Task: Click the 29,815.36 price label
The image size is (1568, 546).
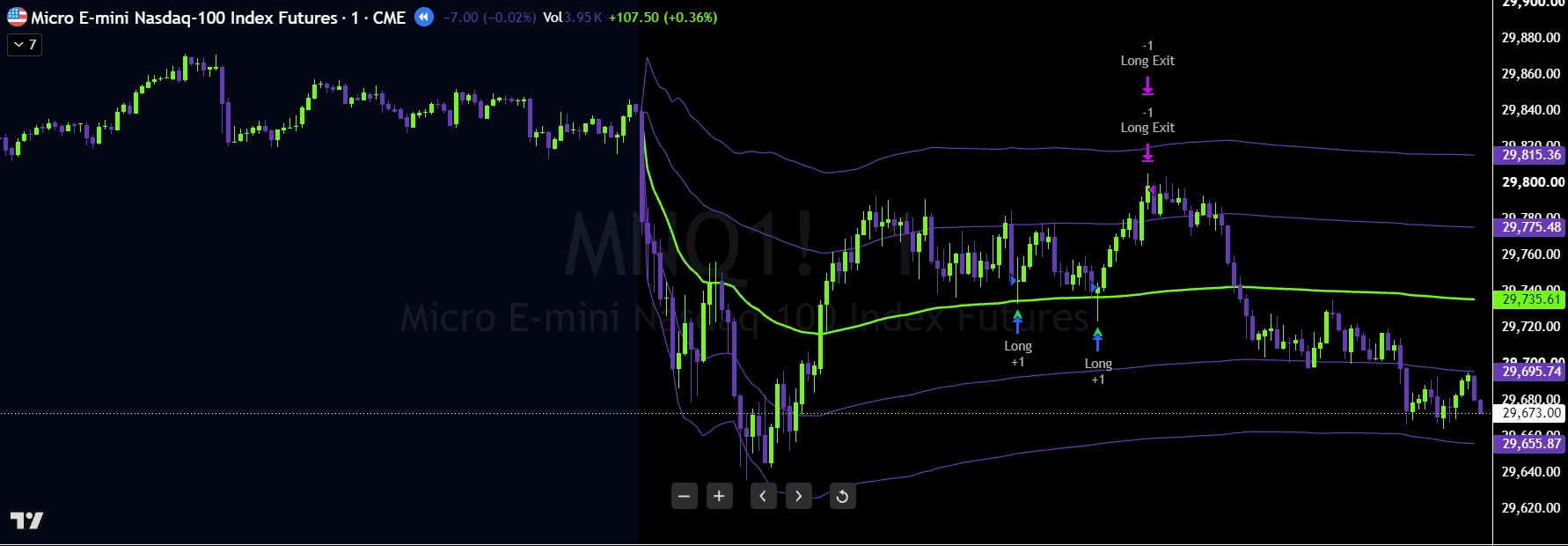Action: coord(1530,155)
